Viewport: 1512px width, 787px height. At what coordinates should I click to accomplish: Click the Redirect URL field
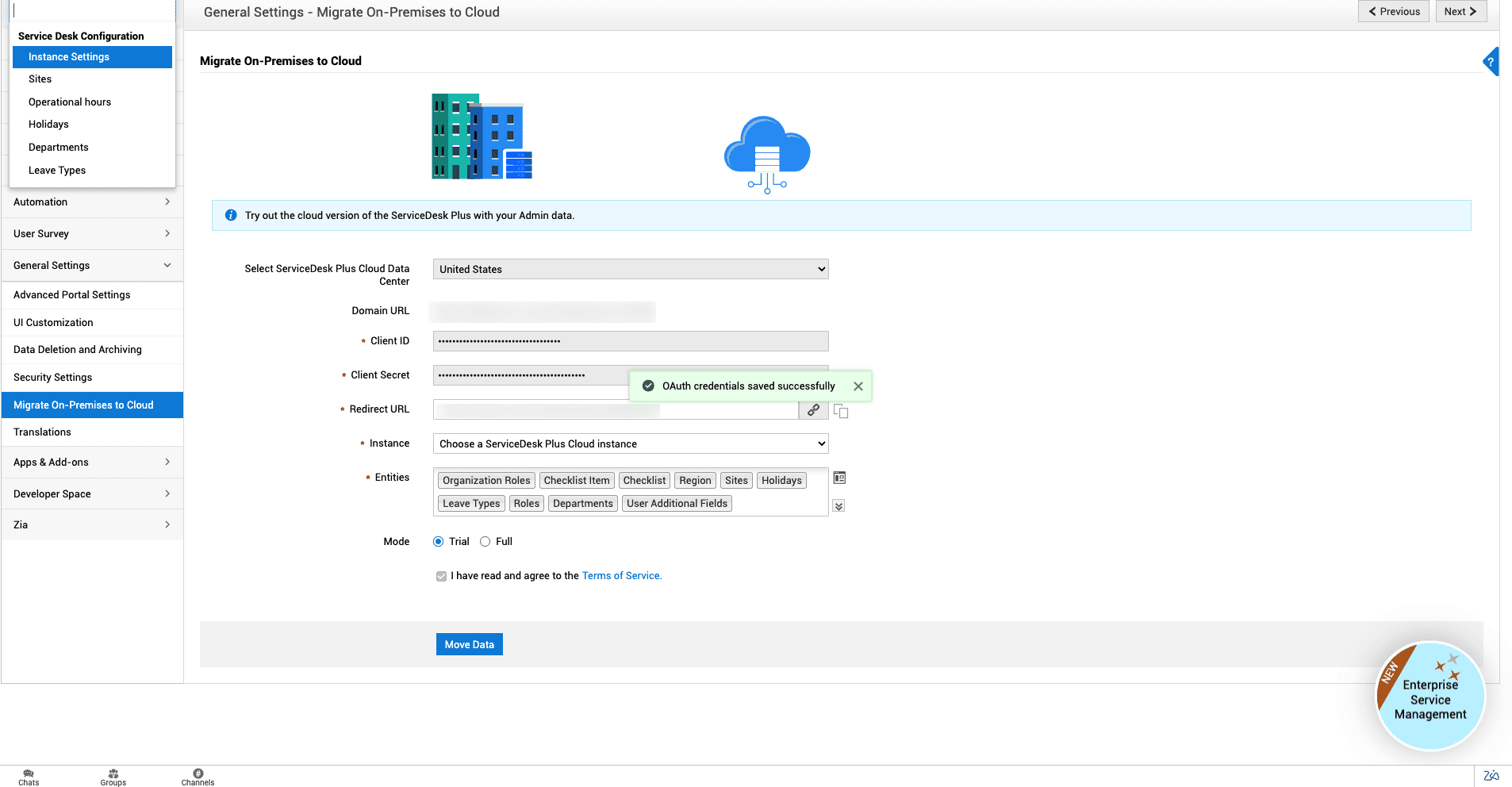616,410
